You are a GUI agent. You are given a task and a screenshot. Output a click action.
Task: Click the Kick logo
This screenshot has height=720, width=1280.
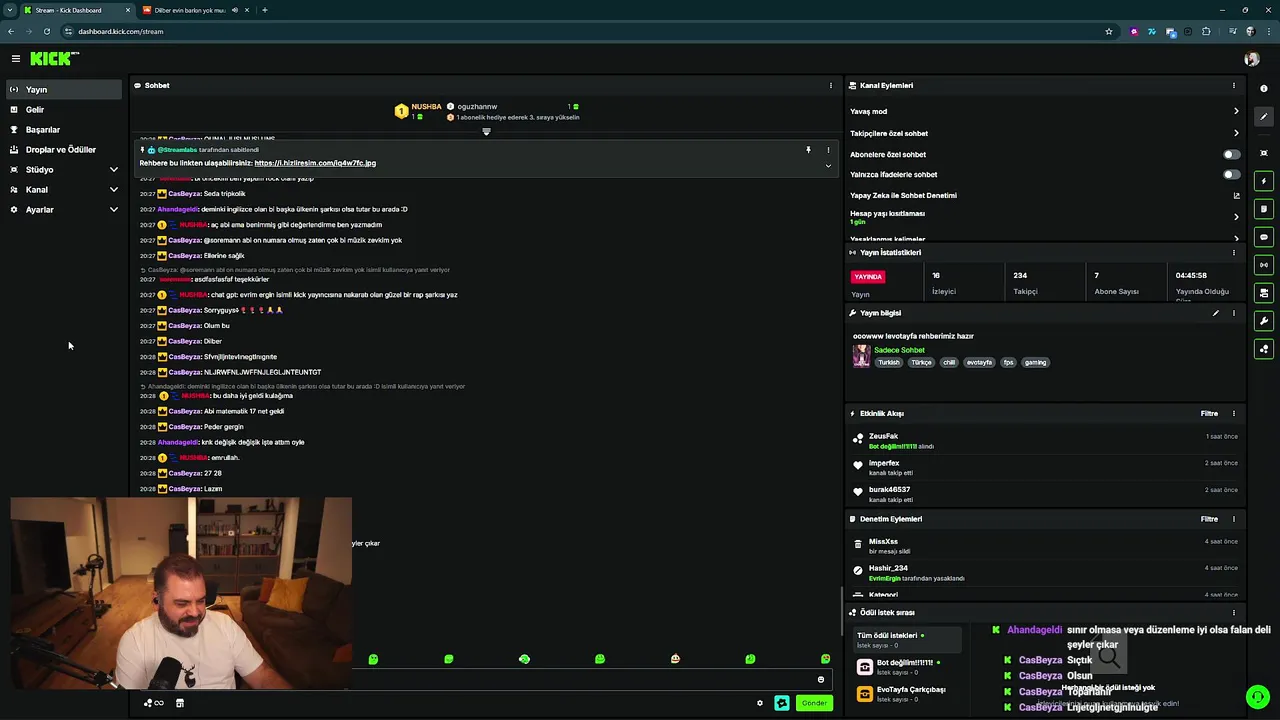pyautogui.click(x=54, y=59)
